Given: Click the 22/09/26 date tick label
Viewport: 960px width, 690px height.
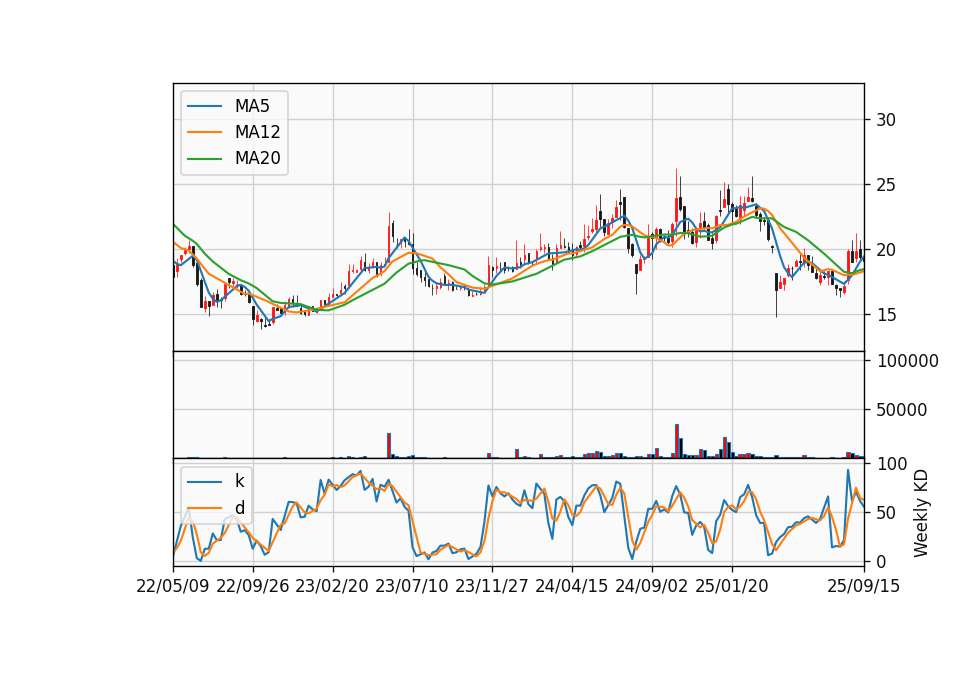Looking at the screenshot, I should [x=253, y=586].
